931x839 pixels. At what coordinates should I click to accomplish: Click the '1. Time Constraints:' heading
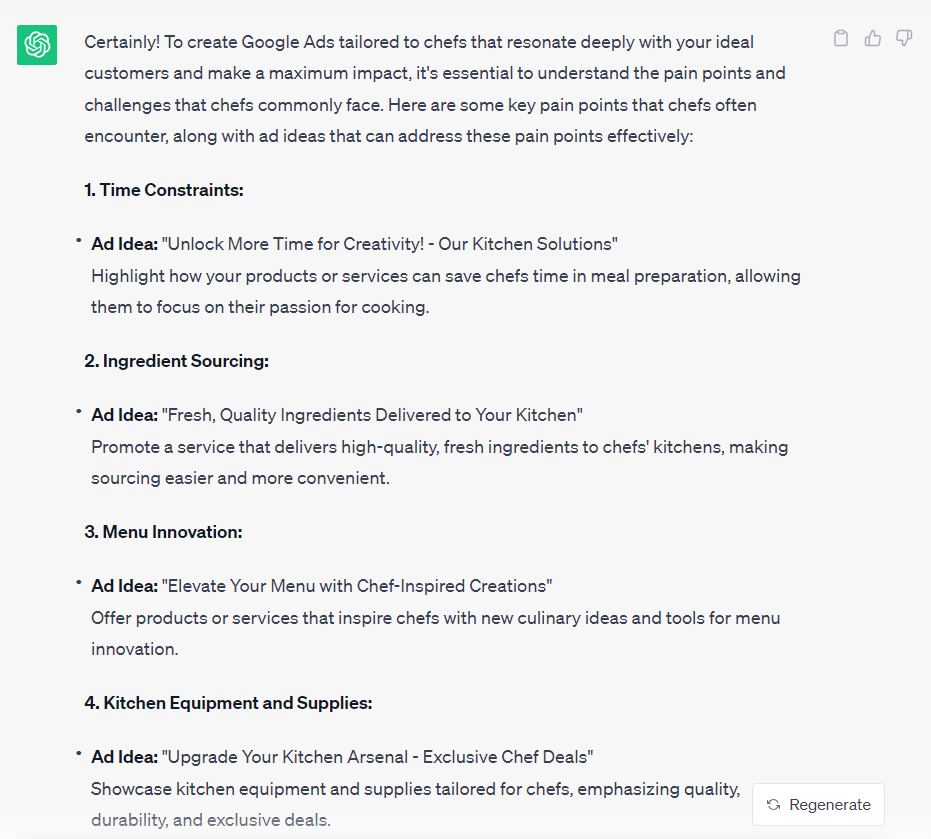164,190
